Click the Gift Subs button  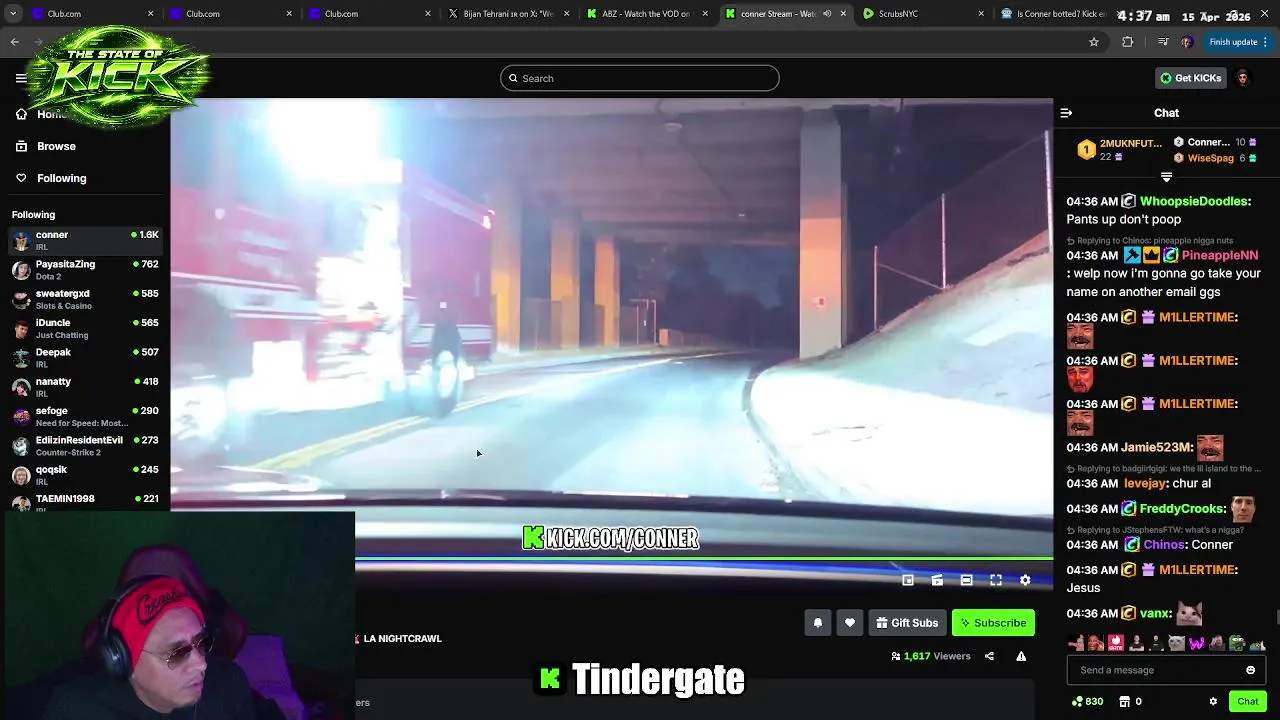[x=907, y=623]
